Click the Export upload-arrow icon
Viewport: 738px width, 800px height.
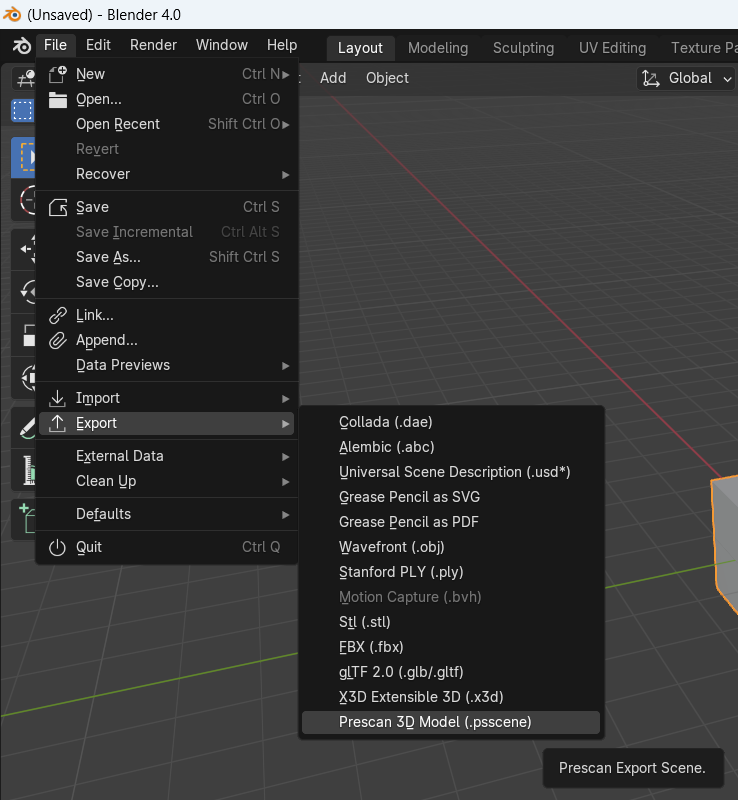coord(58,423)
